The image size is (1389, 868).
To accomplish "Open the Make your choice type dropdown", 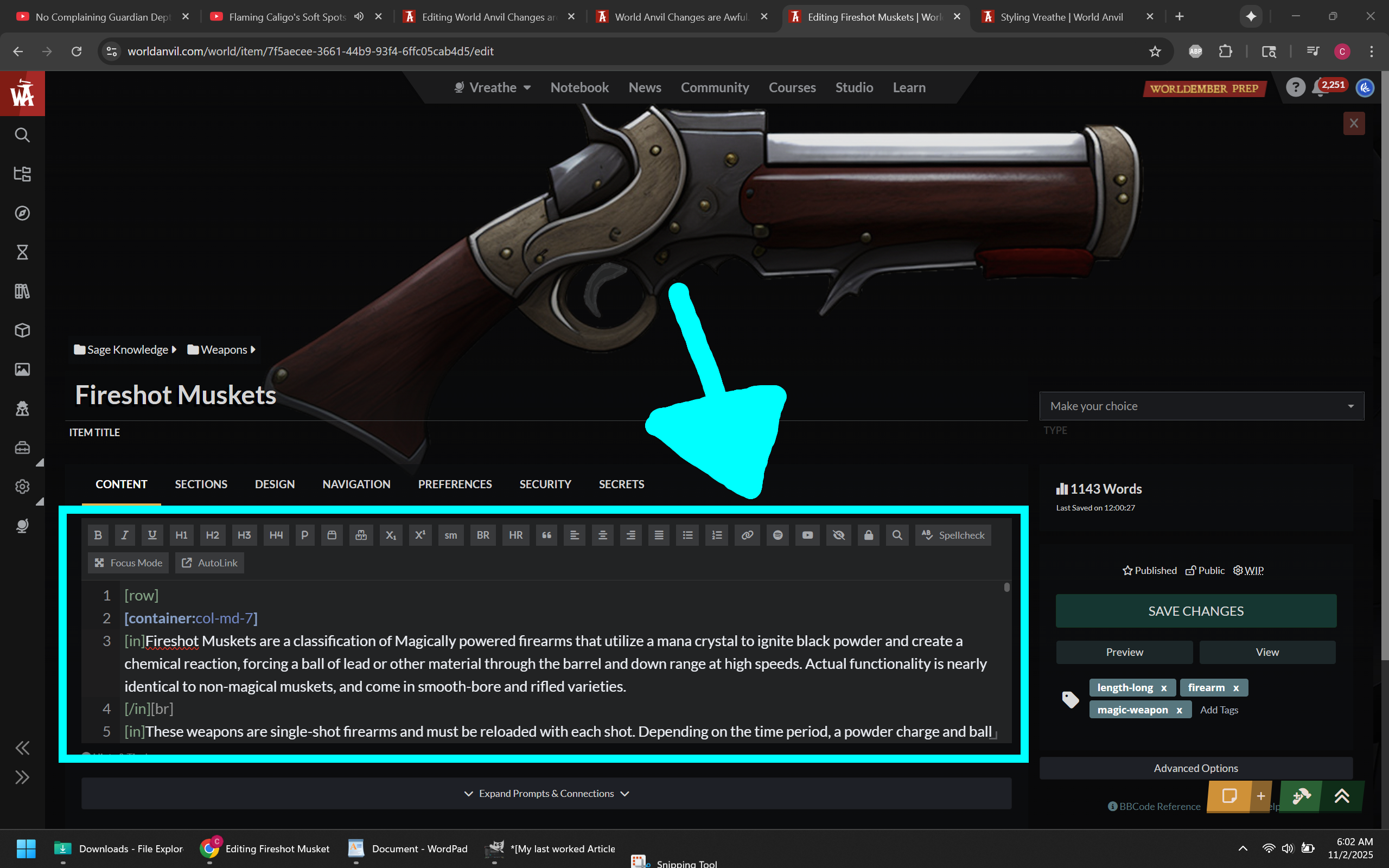I will tap(1201, 406).
